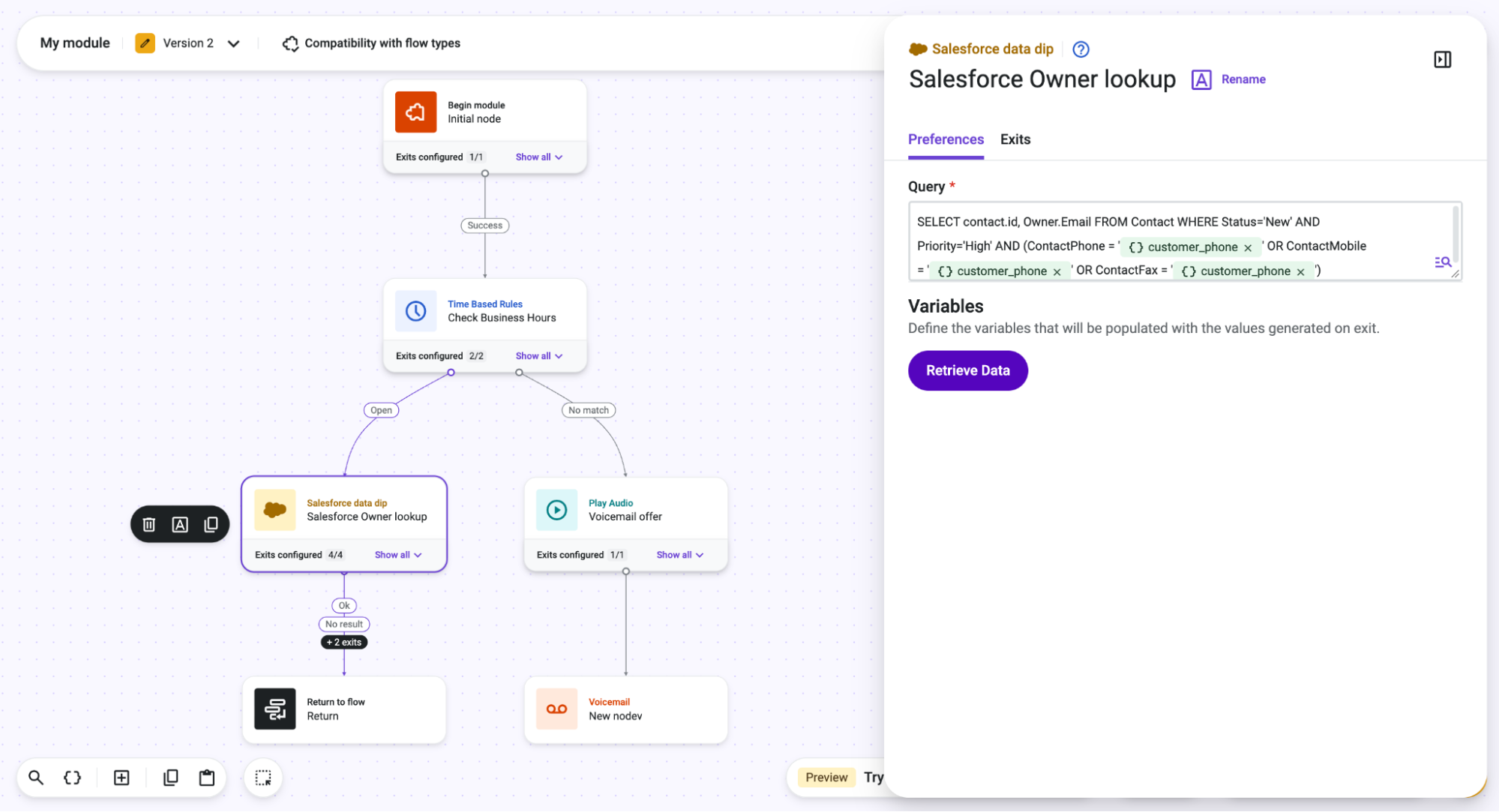The width and height of the screenshot is (1499, 812).
Task: Delete node using the trash icon
Action: 148,525
